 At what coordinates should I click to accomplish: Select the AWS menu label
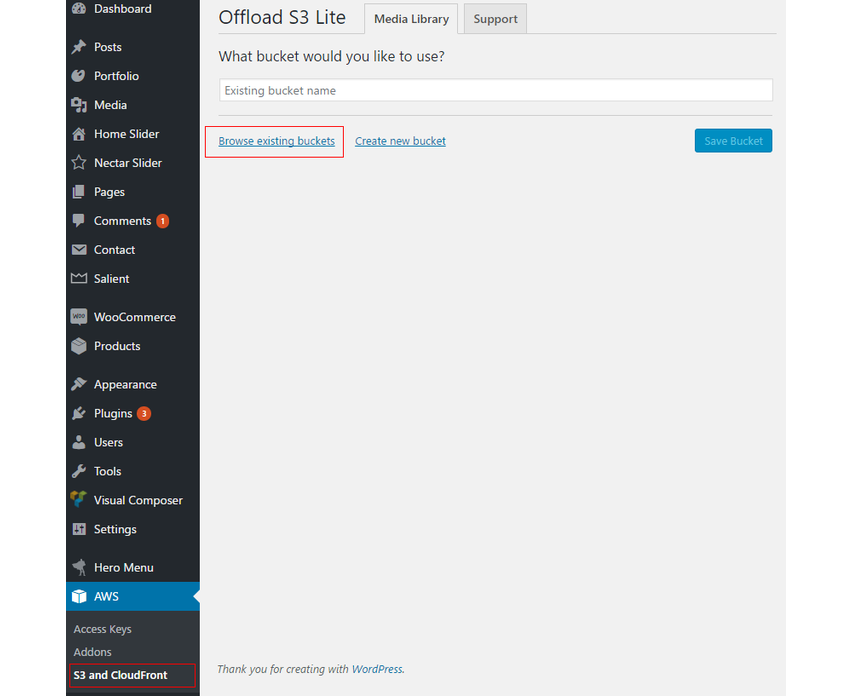[x=106, y=597]
